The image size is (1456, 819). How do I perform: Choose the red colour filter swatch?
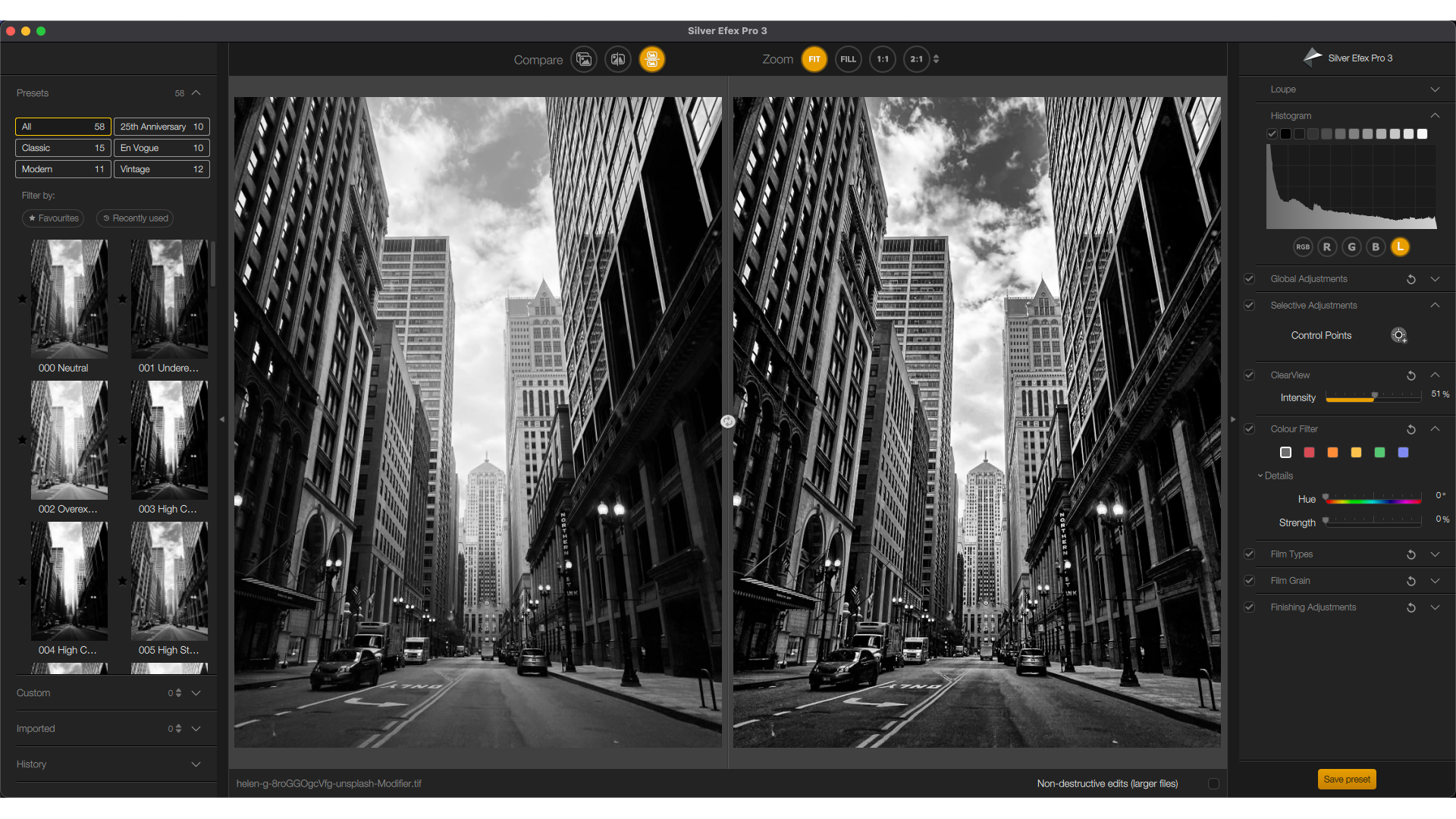[1309, 453]
